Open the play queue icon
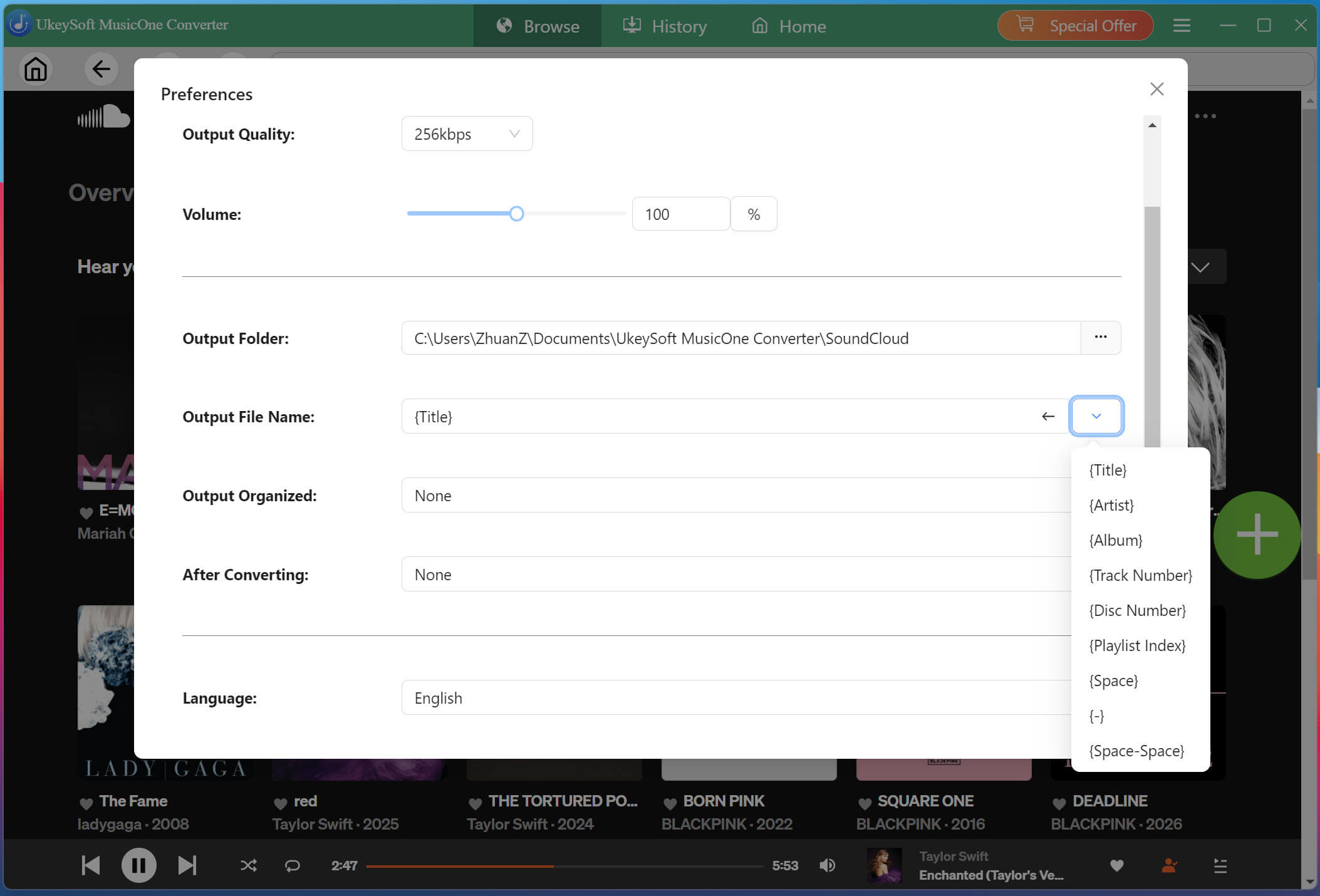Viewport: 1320px width, 896px height. point(1220,865)
